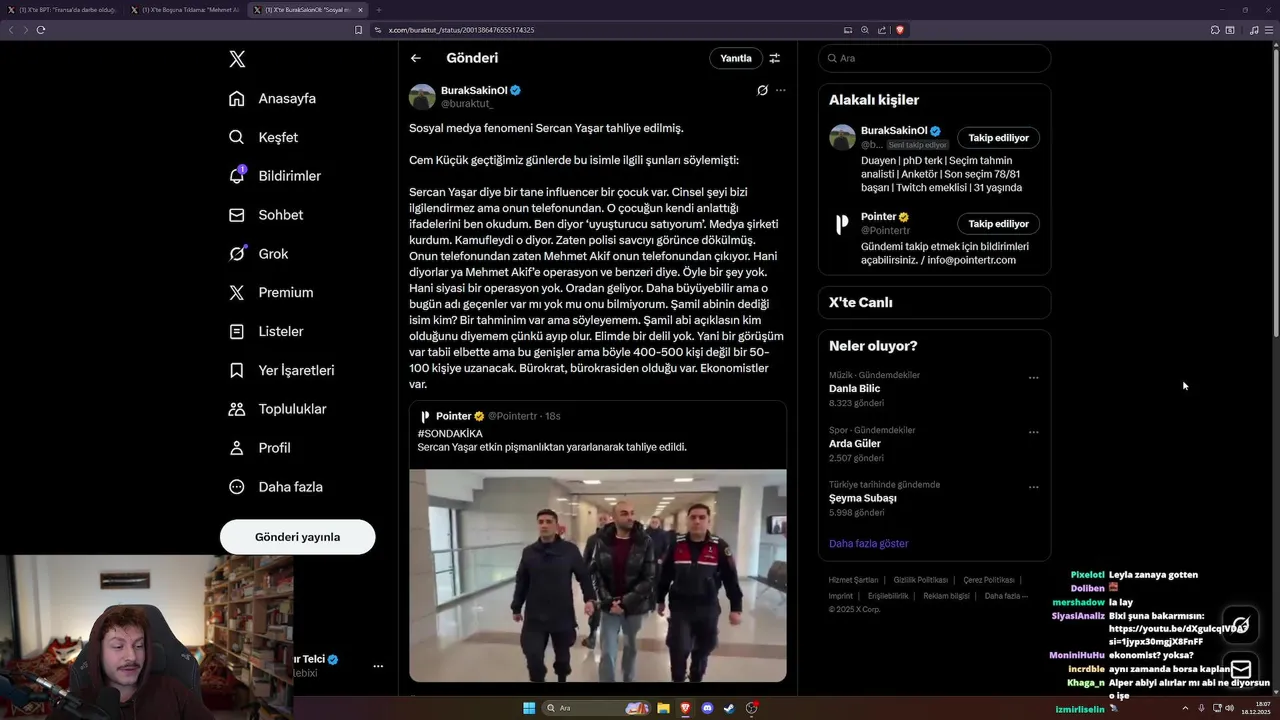Image resolution: width=1280 pixels, height=720 pixels.
Task: Click Grok explain icon on post
Action: click(x=762, y=90)
